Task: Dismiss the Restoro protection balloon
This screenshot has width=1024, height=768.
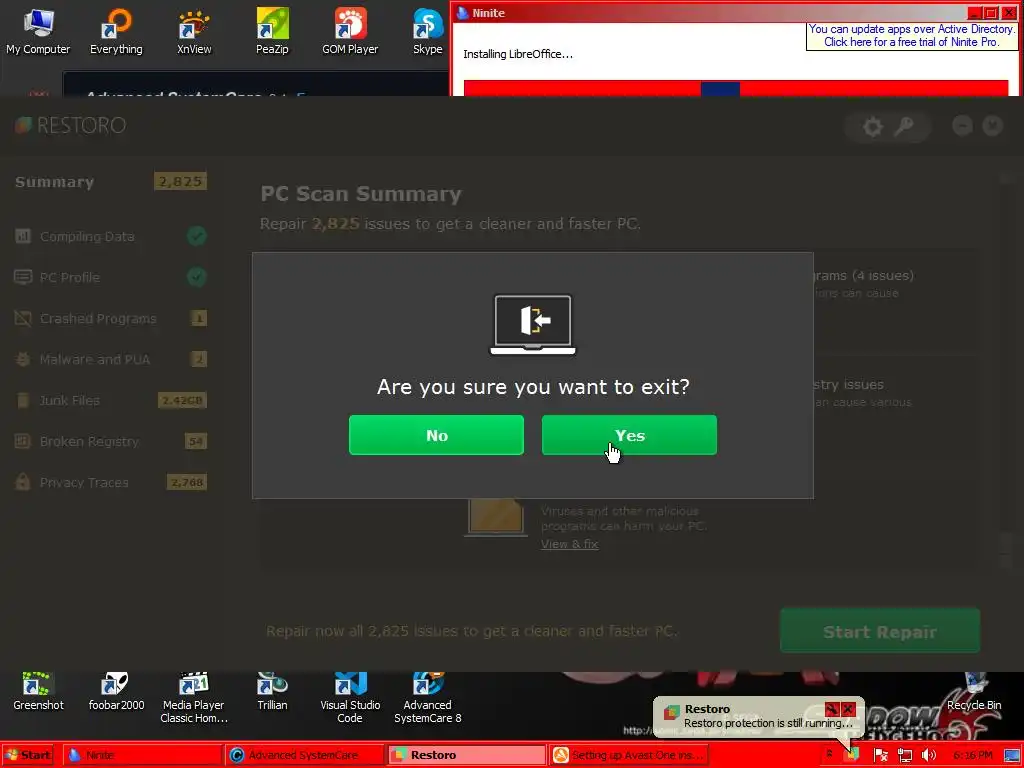Action: pyautogui.click(x=848, y=709)
